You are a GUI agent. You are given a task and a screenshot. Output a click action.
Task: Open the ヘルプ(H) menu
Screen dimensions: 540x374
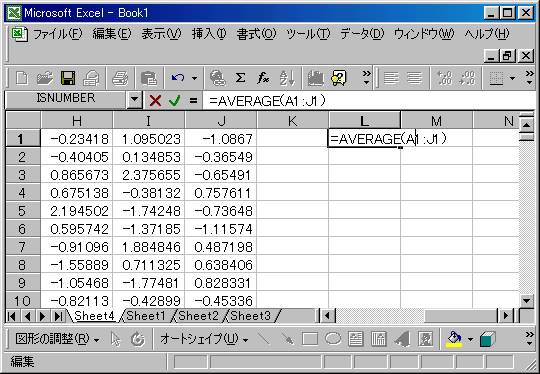coord(486,34)
